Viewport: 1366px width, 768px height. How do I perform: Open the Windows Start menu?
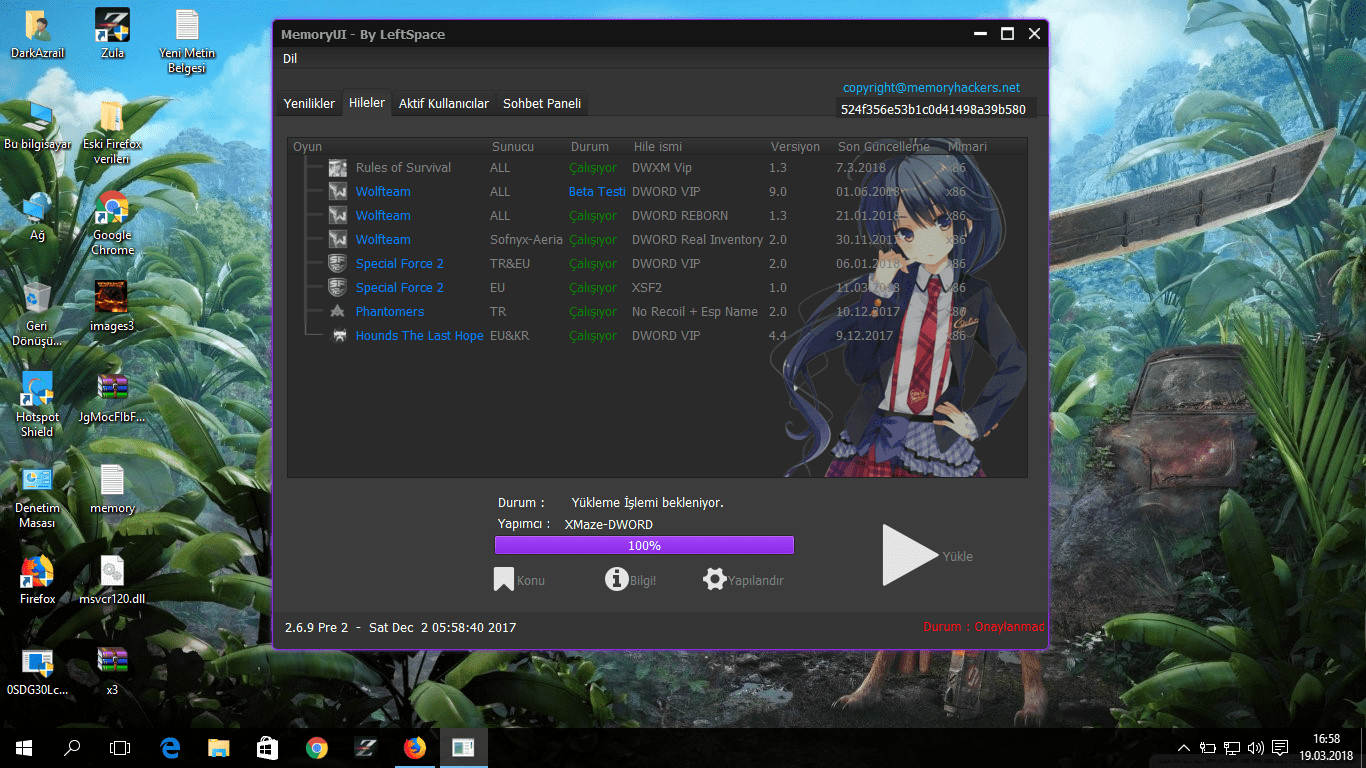coord(24,747)
